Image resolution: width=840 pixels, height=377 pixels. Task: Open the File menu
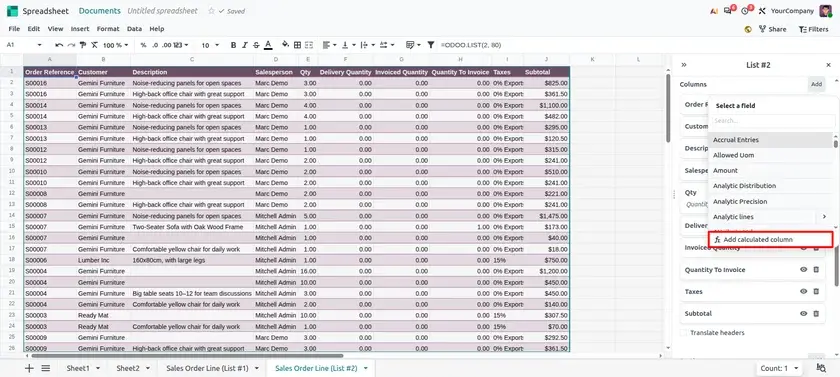(x=14, y=29)
